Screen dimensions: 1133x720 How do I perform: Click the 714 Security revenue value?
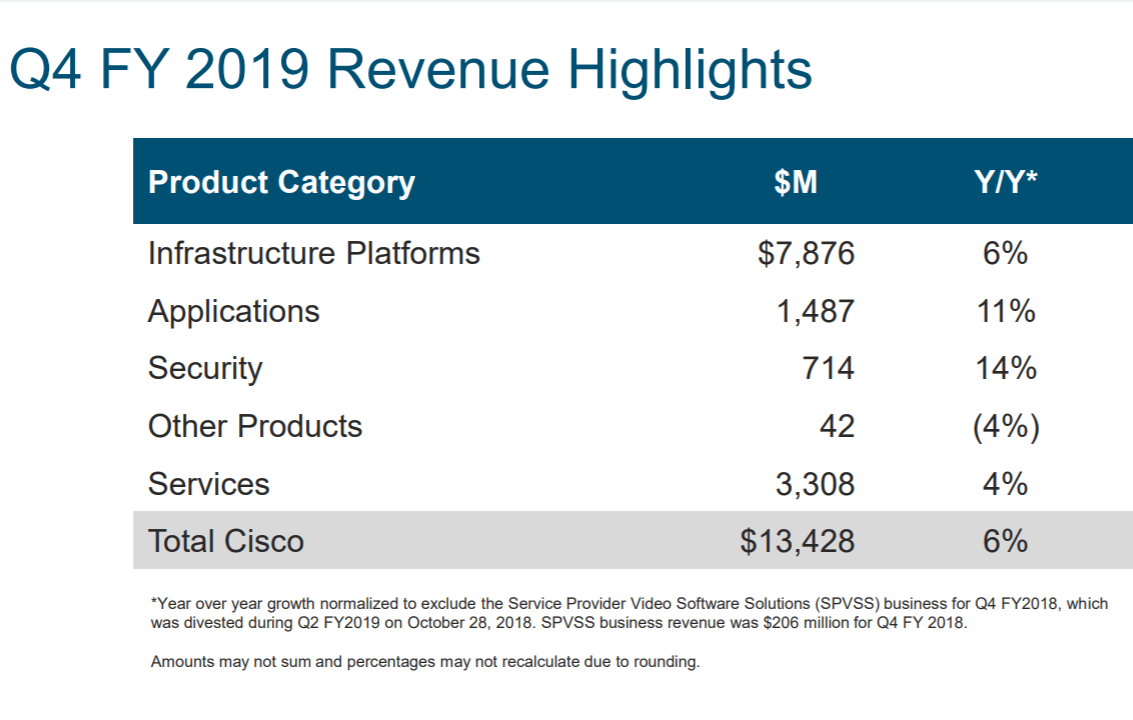(x=828, y=369)
